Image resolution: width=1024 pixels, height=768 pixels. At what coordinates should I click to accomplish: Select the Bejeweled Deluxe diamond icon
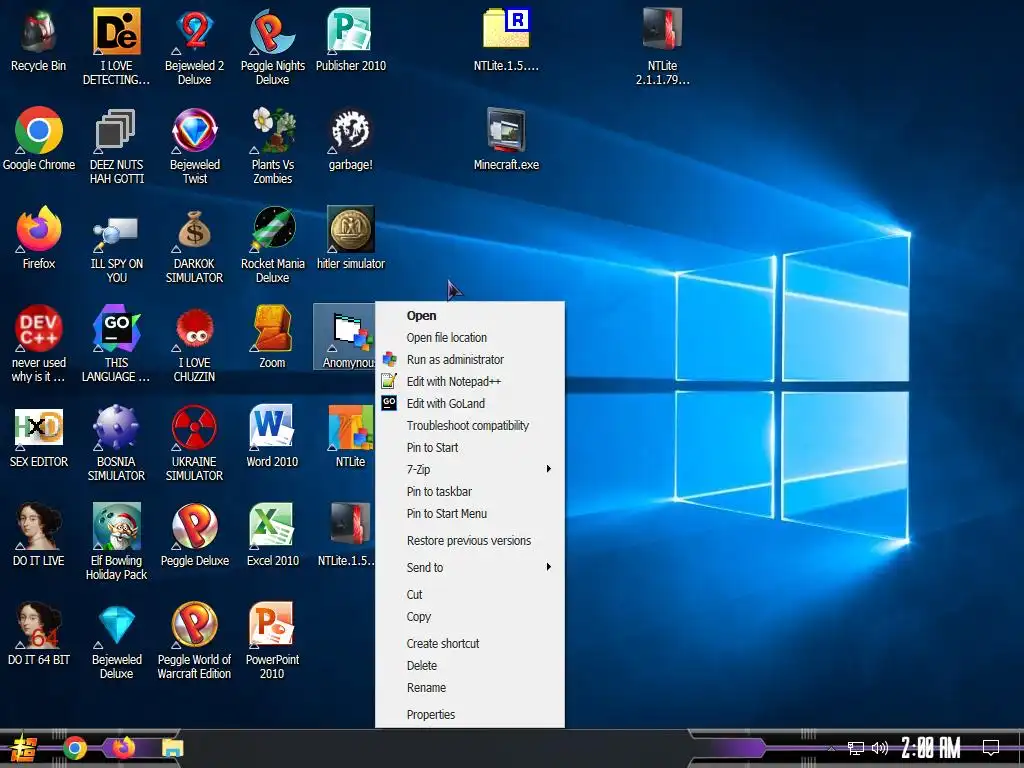[116, 641]
